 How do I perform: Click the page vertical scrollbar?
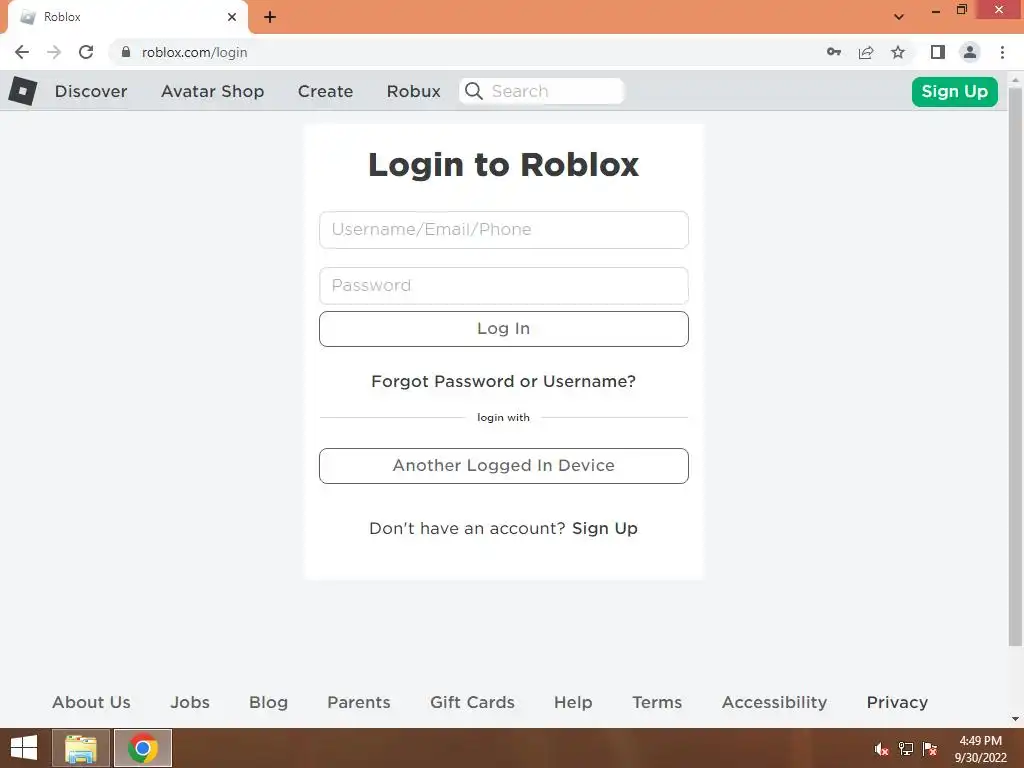tap(1015, 366)
